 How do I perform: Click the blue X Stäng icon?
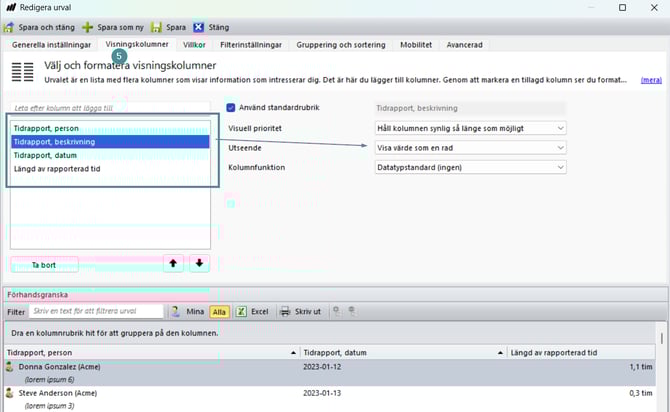coord(199,27)
